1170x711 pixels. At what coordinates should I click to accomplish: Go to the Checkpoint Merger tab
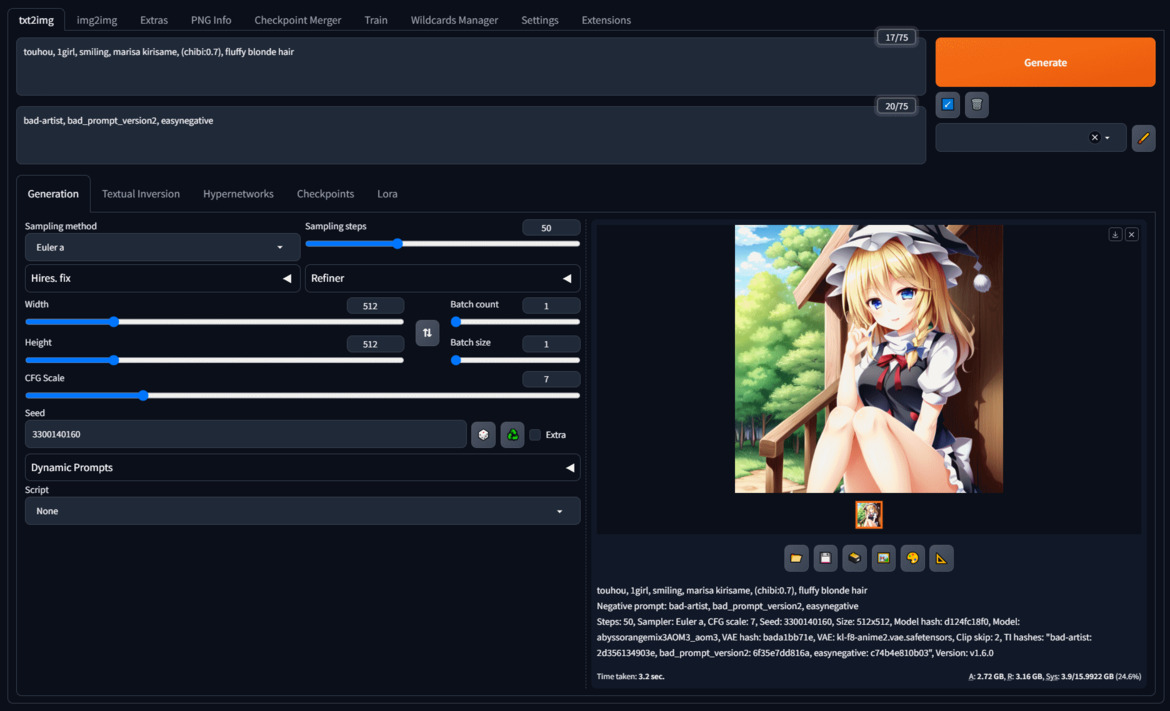click(x=298, y=20)
